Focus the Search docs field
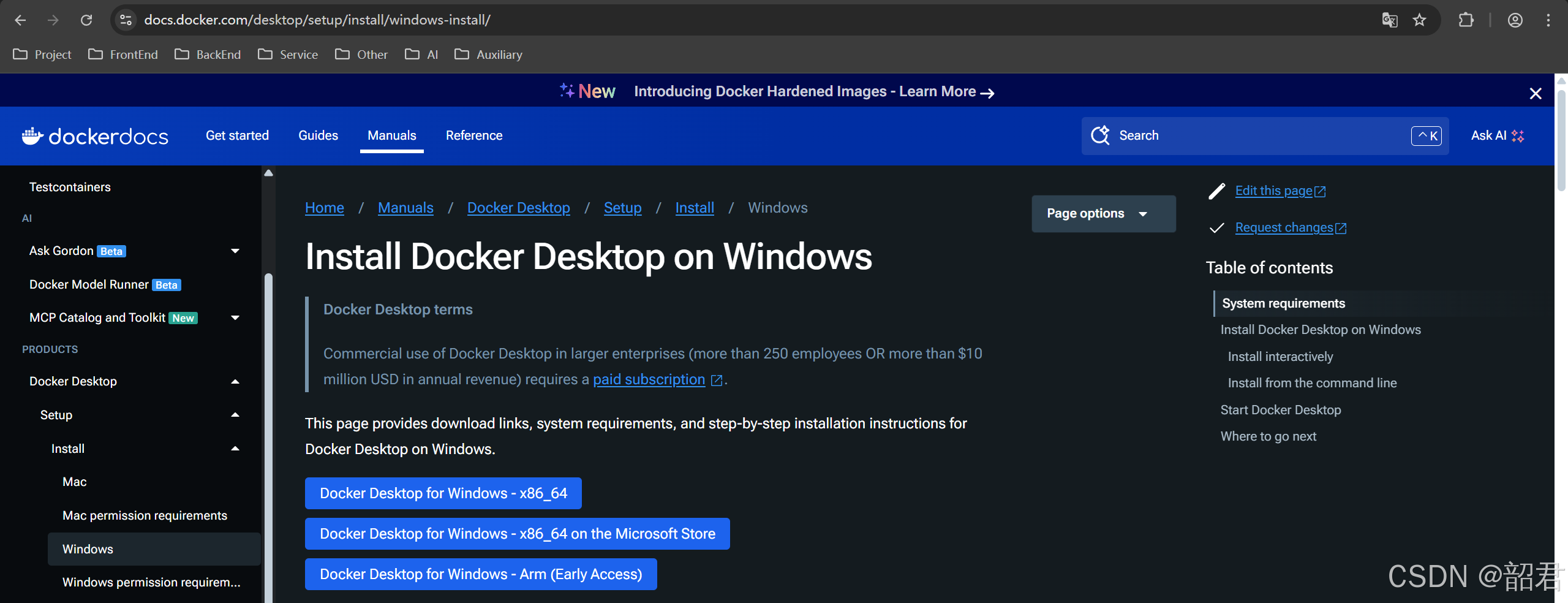 [1265, 135]
